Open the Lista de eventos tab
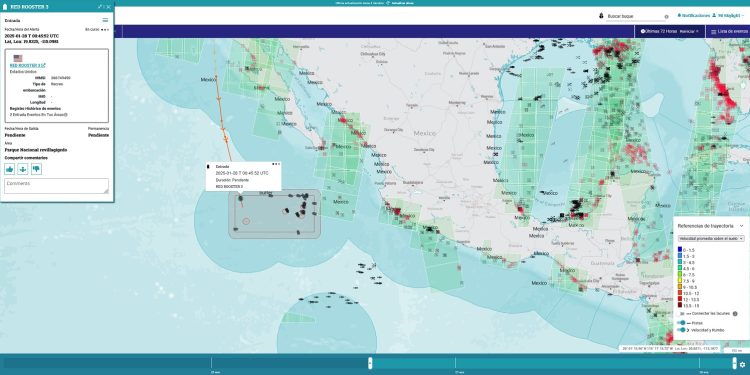The width and height of the screenshot is (750, 375). 729,32
